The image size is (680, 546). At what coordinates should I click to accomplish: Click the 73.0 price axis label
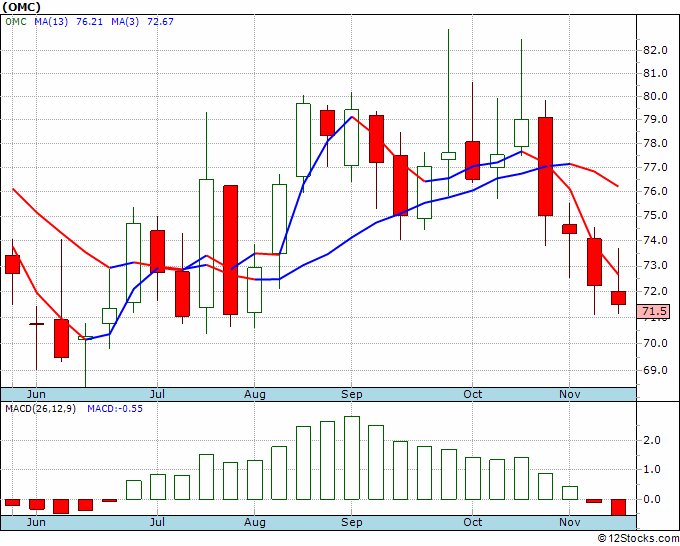655,265
